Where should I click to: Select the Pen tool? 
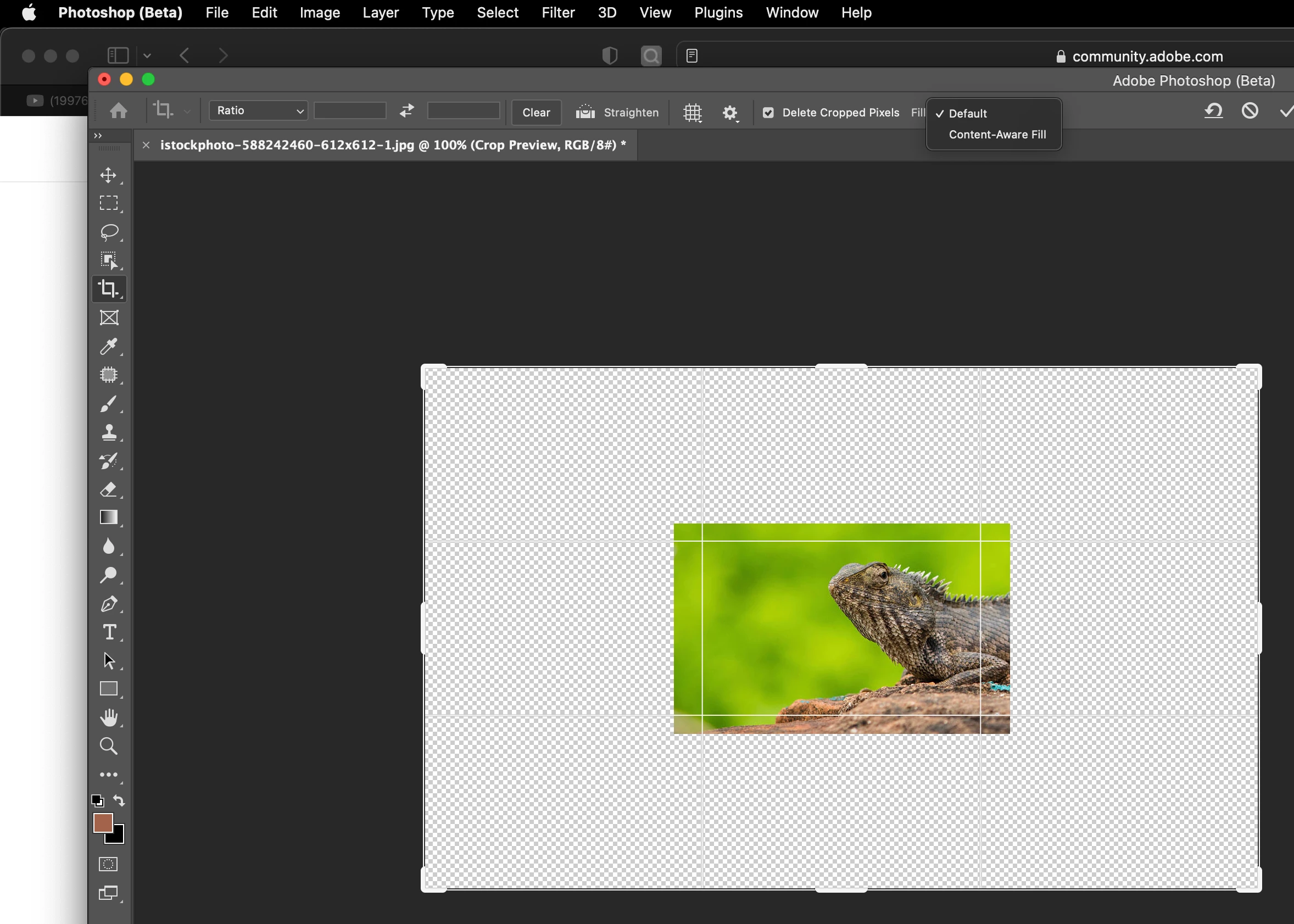click(x=108, y=604)
